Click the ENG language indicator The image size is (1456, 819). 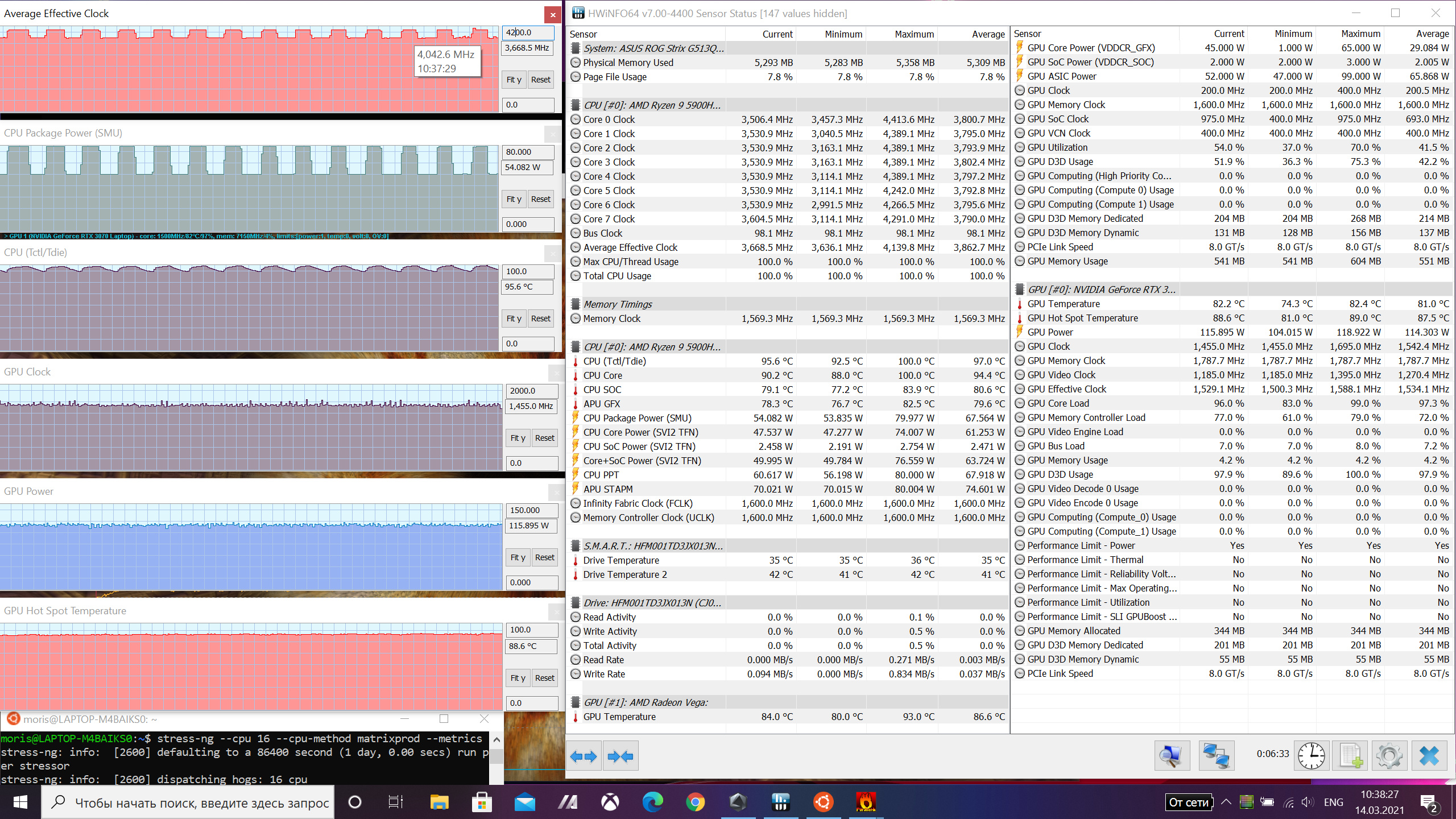point(1334,803)
